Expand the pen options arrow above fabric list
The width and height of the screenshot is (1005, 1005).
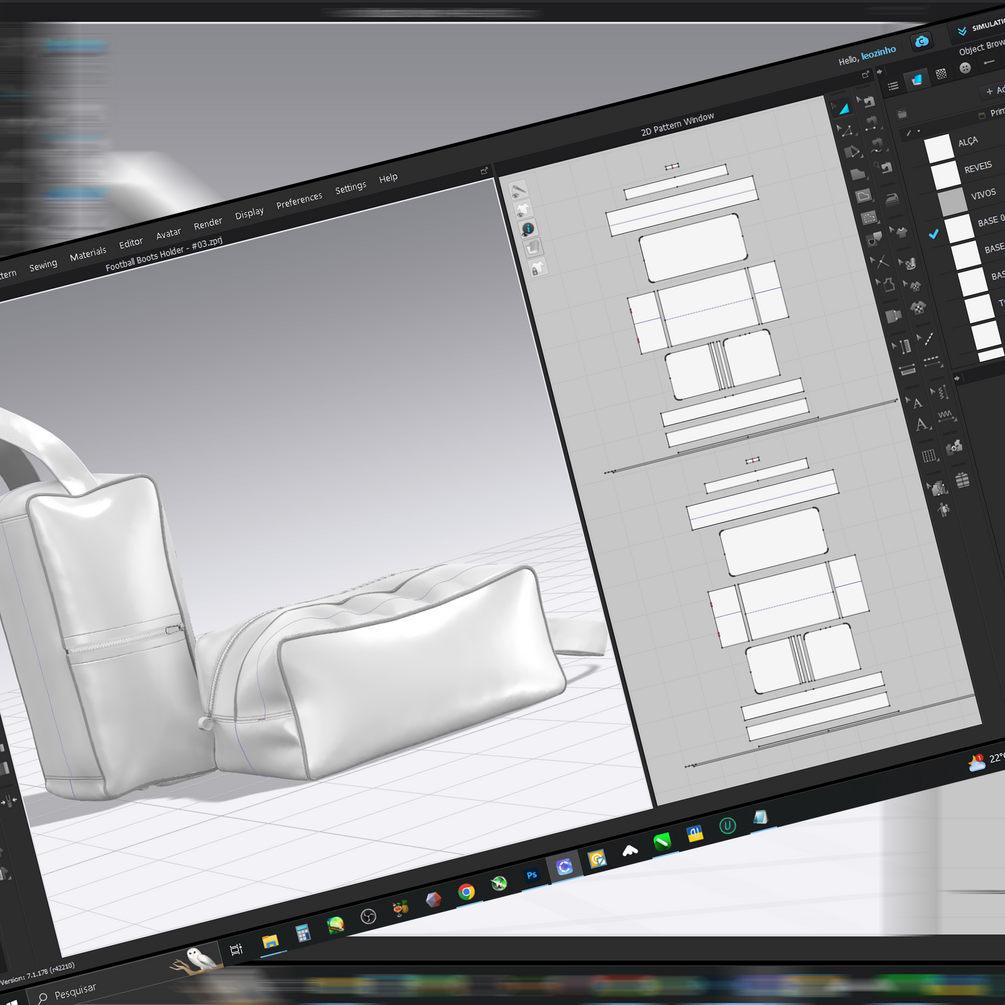click(x=918, y=131)
